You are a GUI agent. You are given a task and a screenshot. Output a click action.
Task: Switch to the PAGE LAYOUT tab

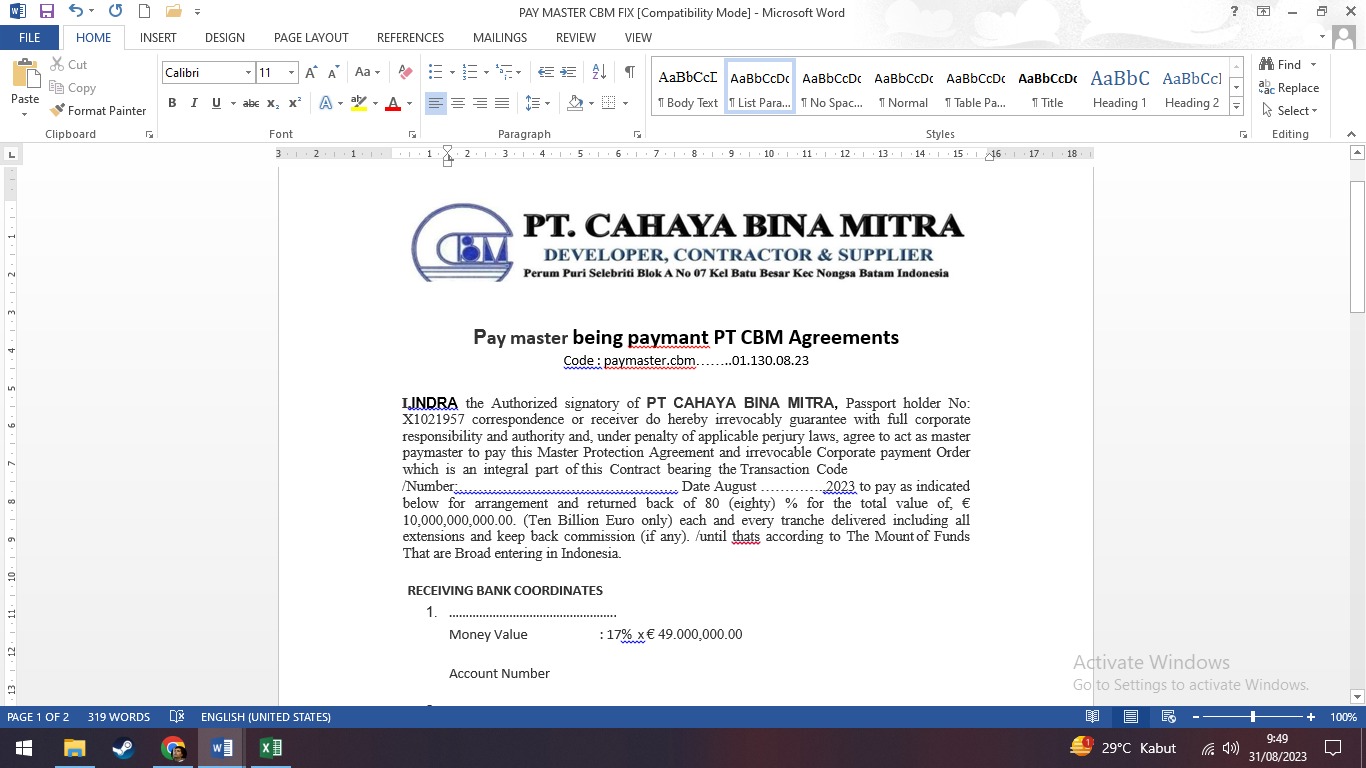click(311, 37)
